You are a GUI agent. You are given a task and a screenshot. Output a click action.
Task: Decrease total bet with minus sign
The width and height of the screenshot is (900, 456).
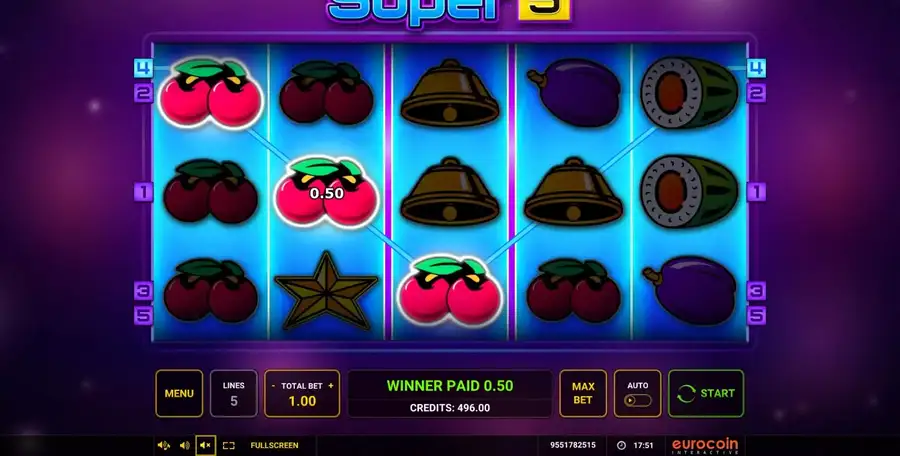tap(273, 386)
